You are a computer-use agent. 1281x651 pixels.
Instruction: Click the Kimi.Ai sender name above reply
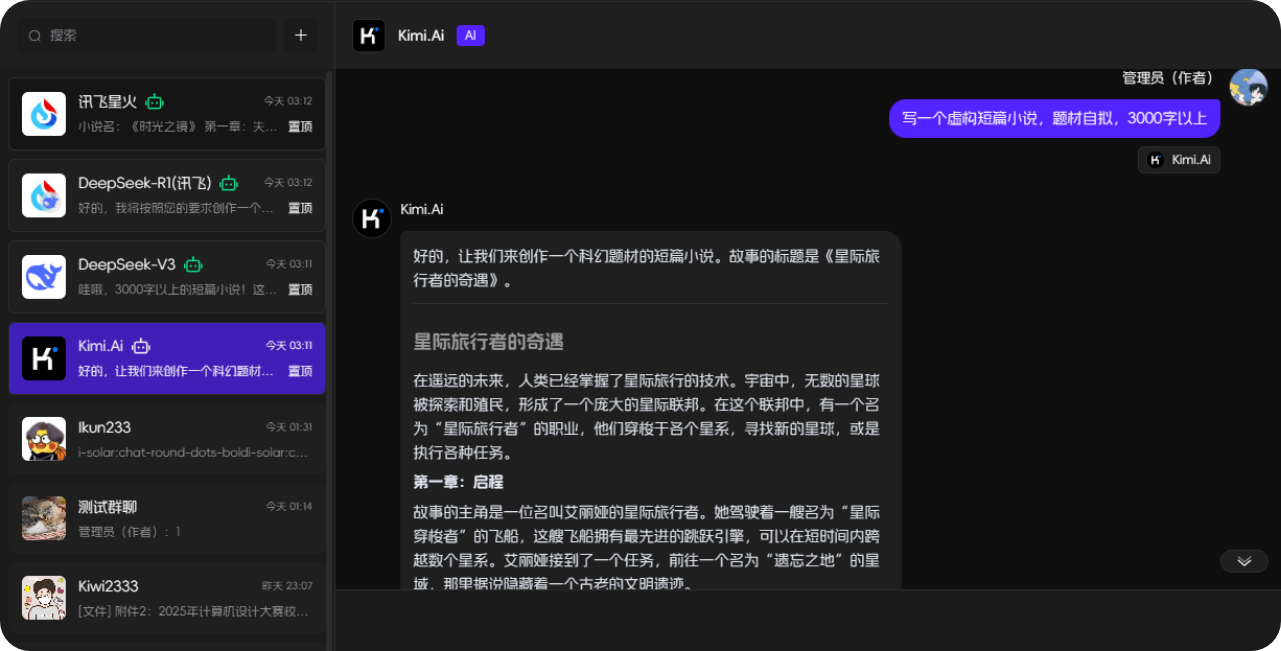click(422, 209)
